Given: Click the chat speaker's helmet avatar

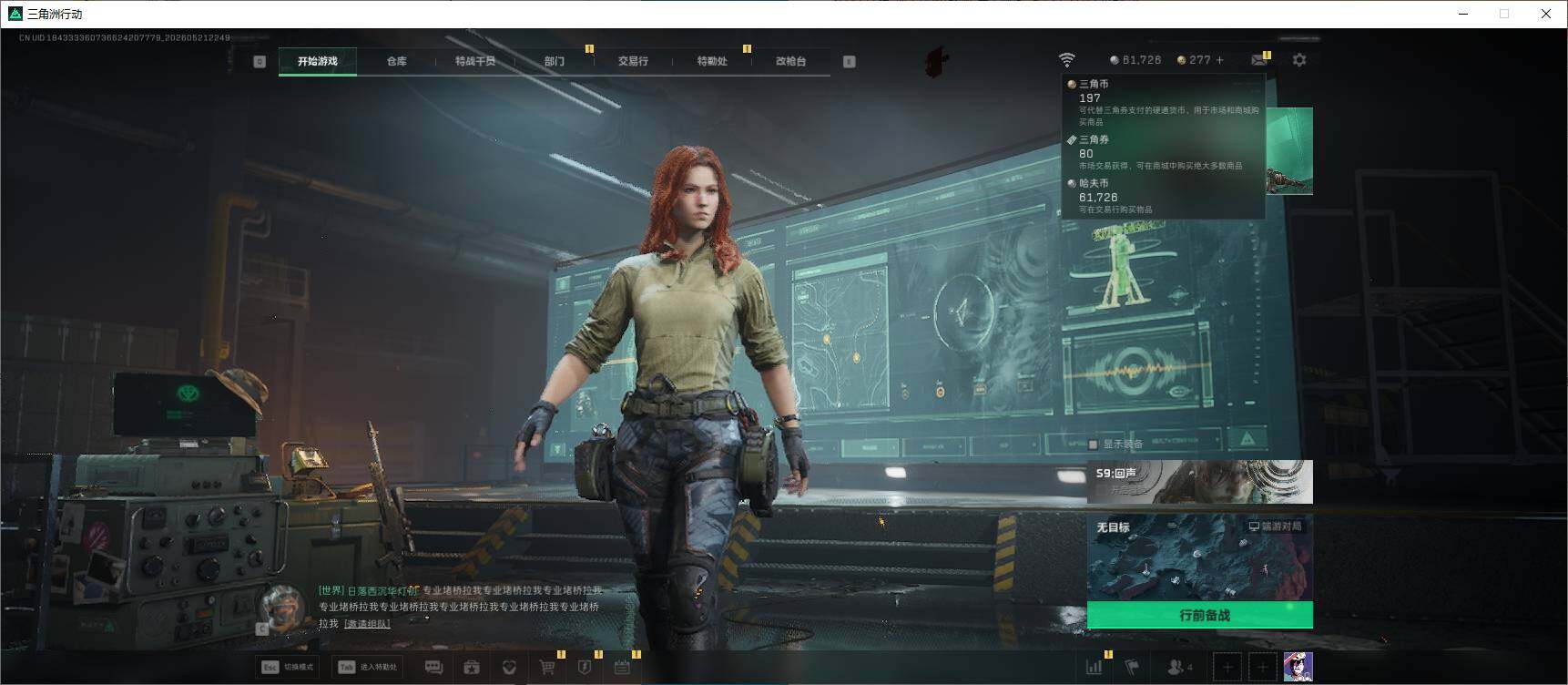Looking at the screenshot, I should (282, 607).
